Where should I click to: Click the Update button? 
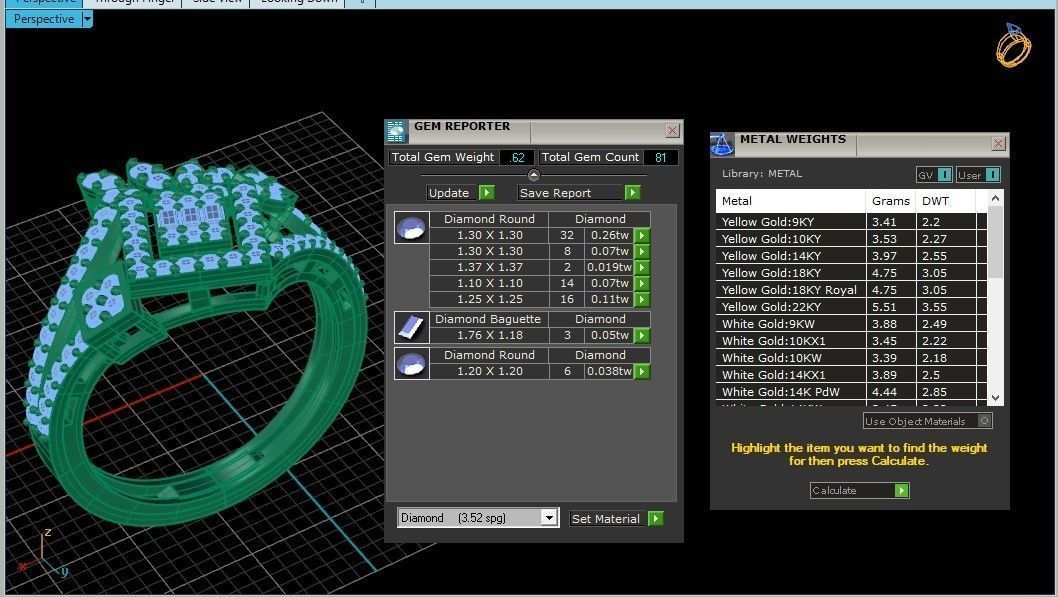point(453,193)
